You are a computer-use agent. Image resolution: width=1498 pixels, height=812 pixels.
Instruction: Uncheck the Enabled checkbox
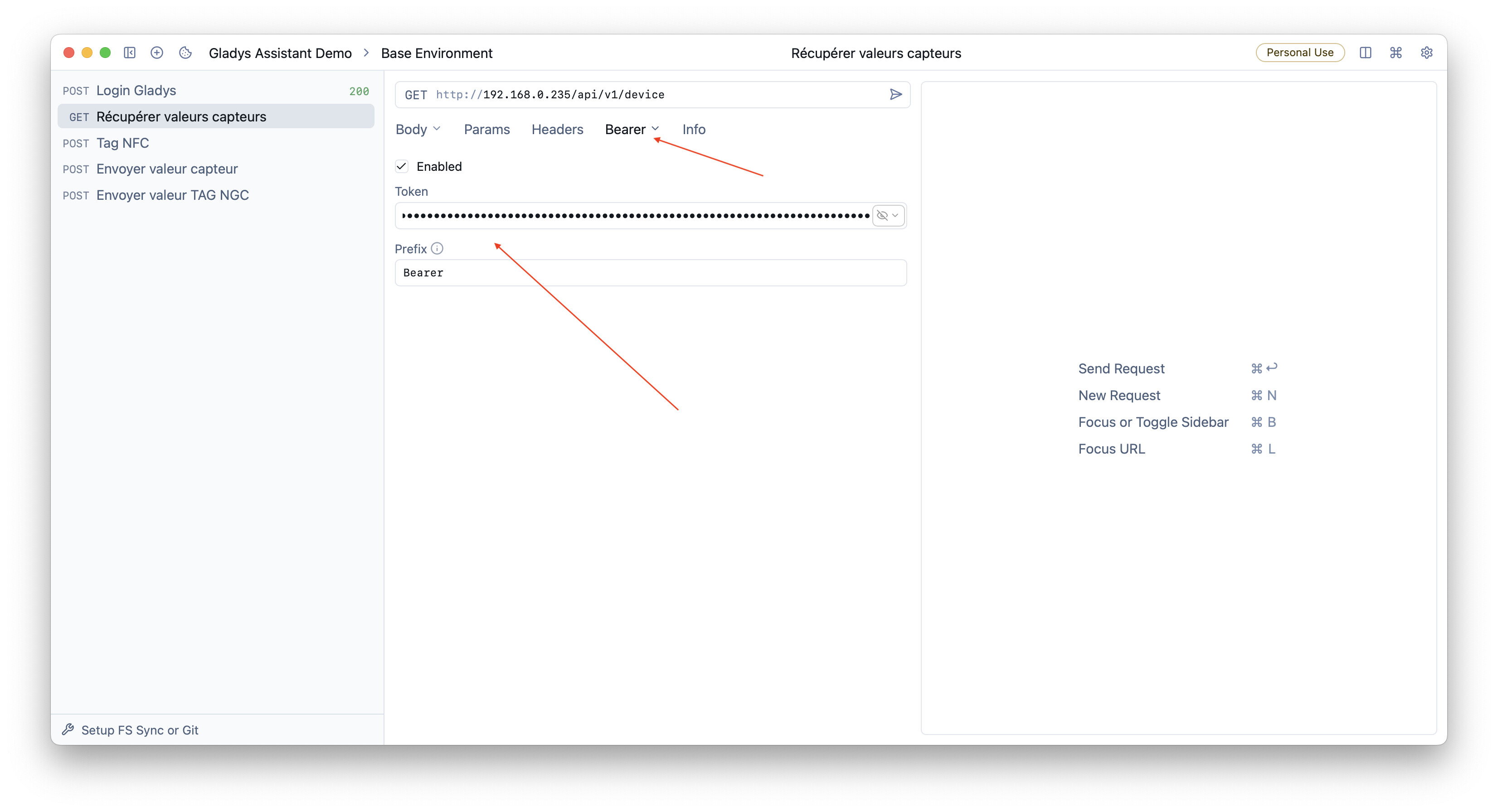402,166
